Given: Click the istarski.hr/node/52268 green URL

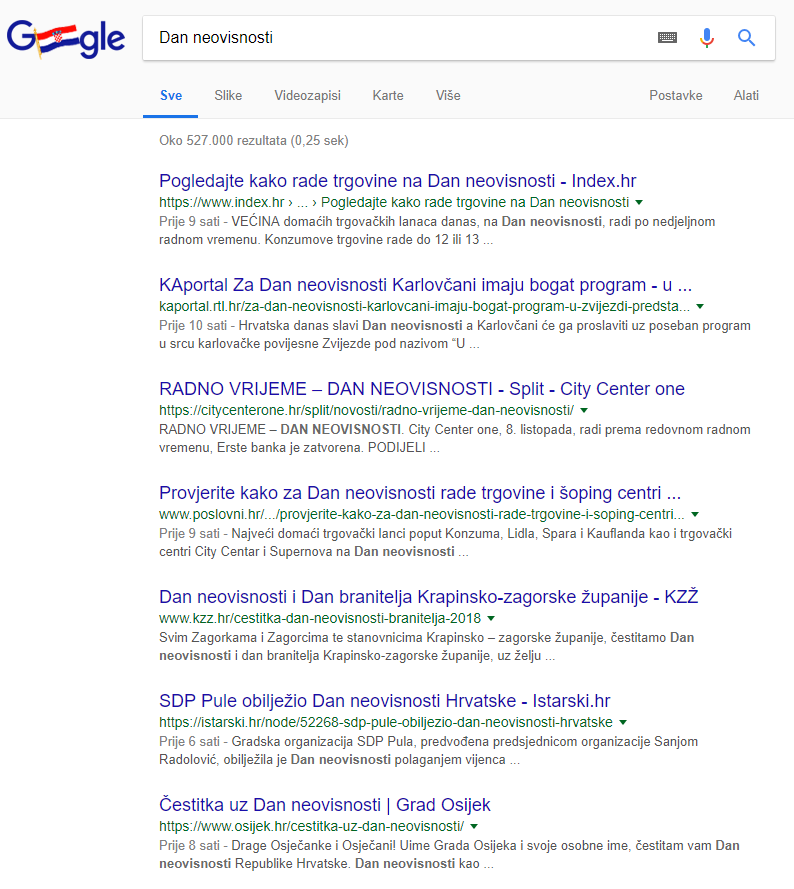Looking at the screenshot, I should tap(386, 722).
